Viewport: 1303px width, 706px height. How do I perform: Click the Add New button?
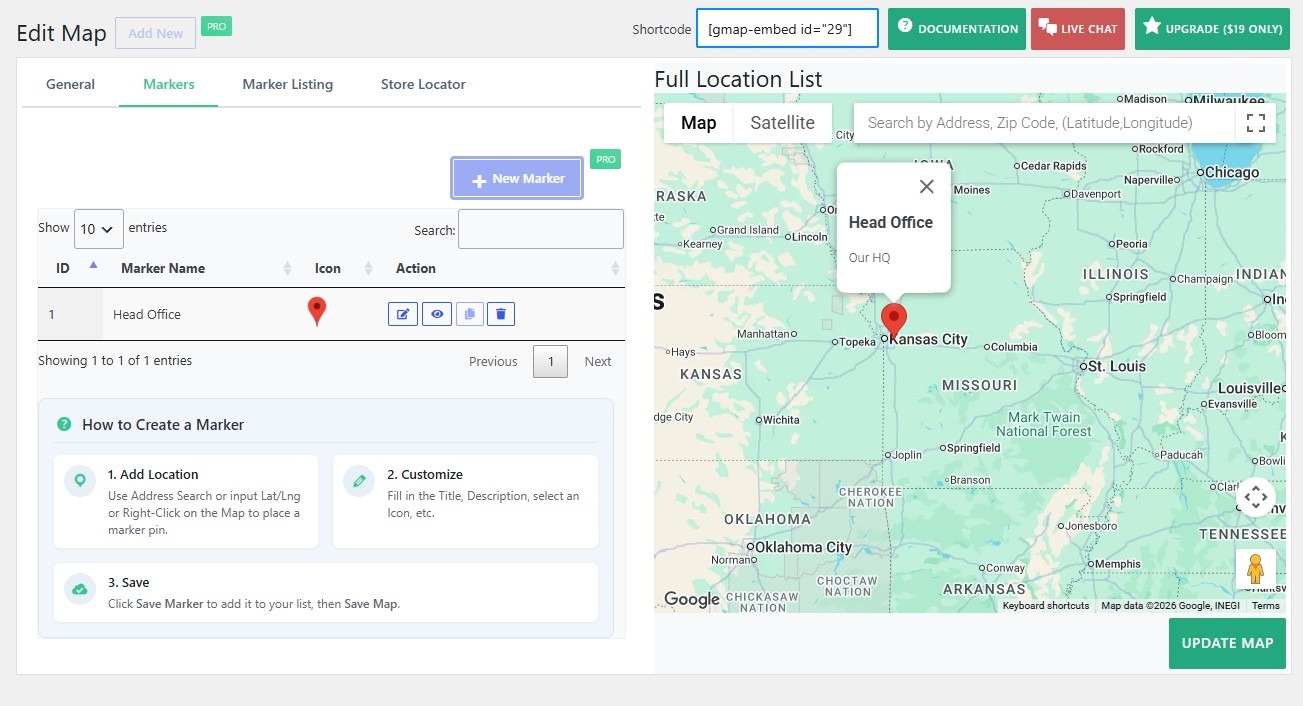tap(155, 33)
